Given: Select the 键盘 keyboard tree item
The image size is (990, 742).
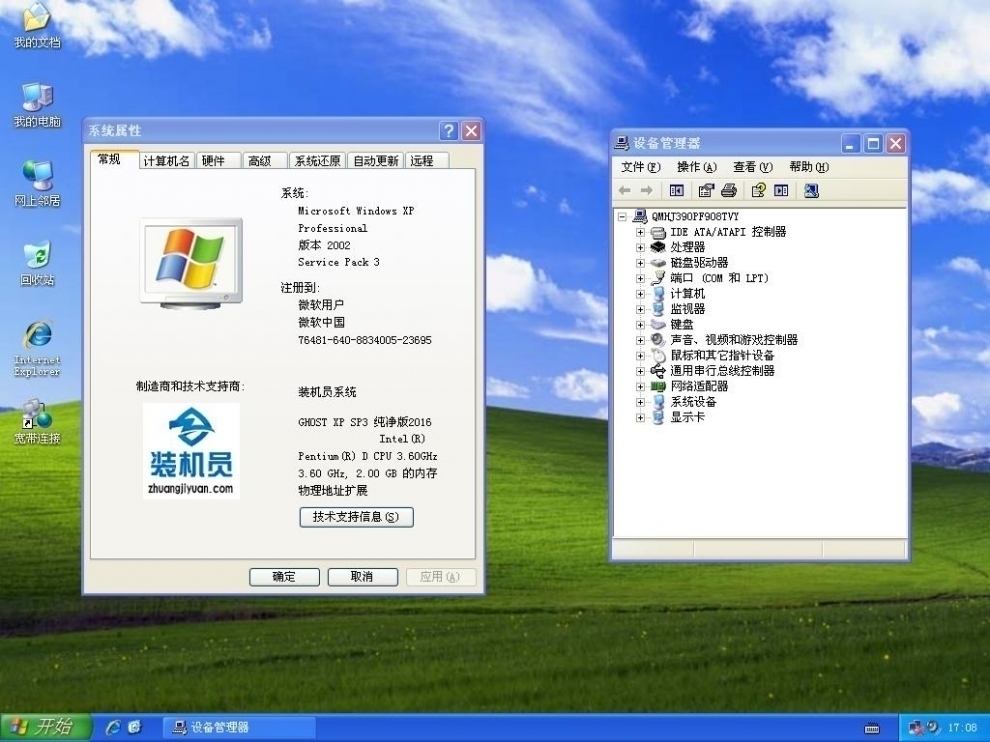Looking at the screenshot, I should tap(681, 324).
